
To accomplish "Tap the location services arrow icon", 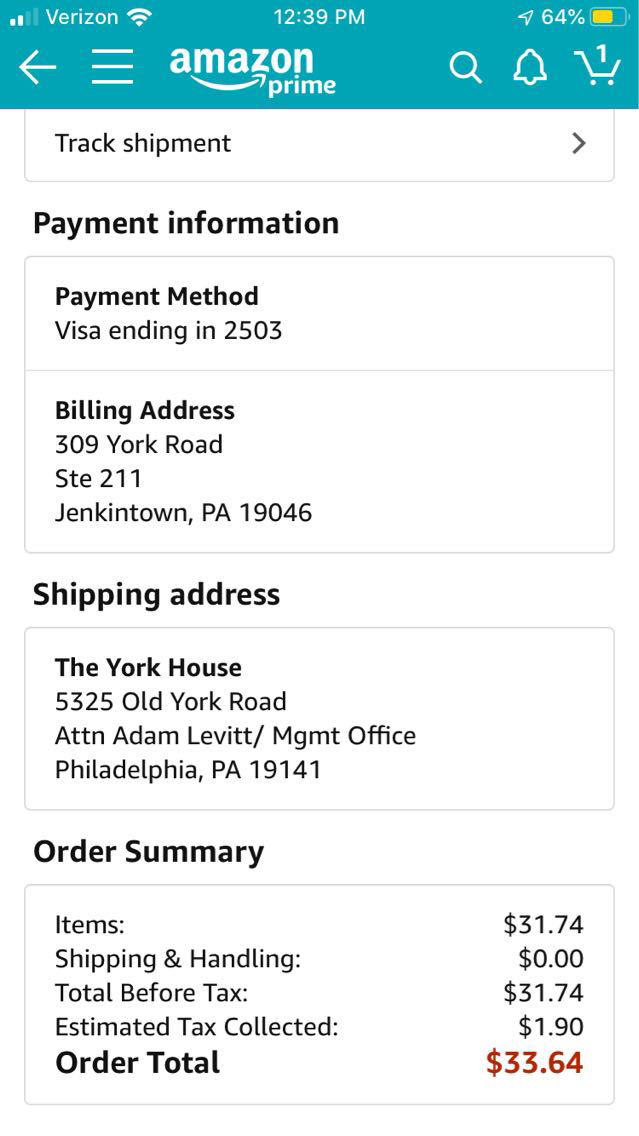I will click(x=525, y=17).
